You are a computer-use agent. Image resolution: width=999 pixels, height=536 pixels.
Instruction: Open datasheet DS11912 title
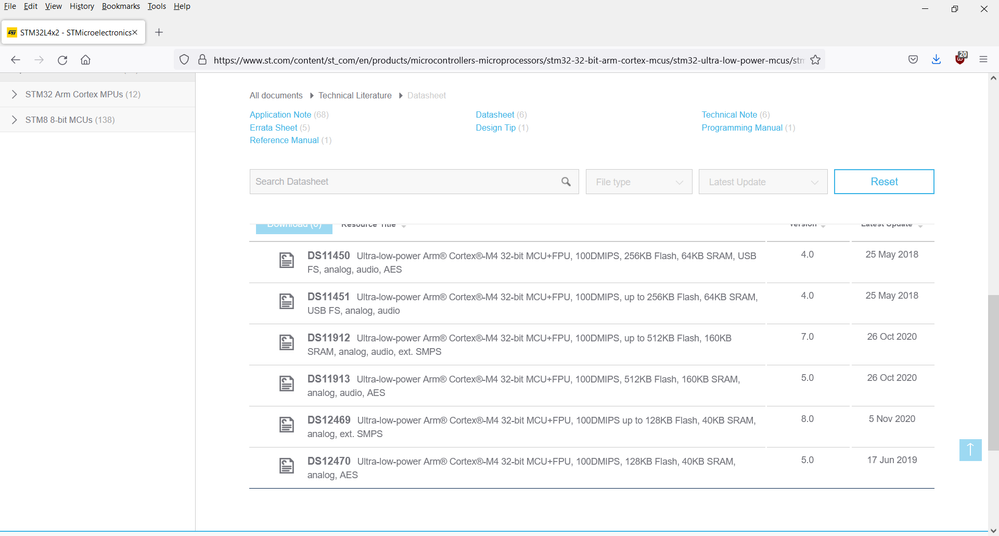pyautogui.click(x=329, y=338)
